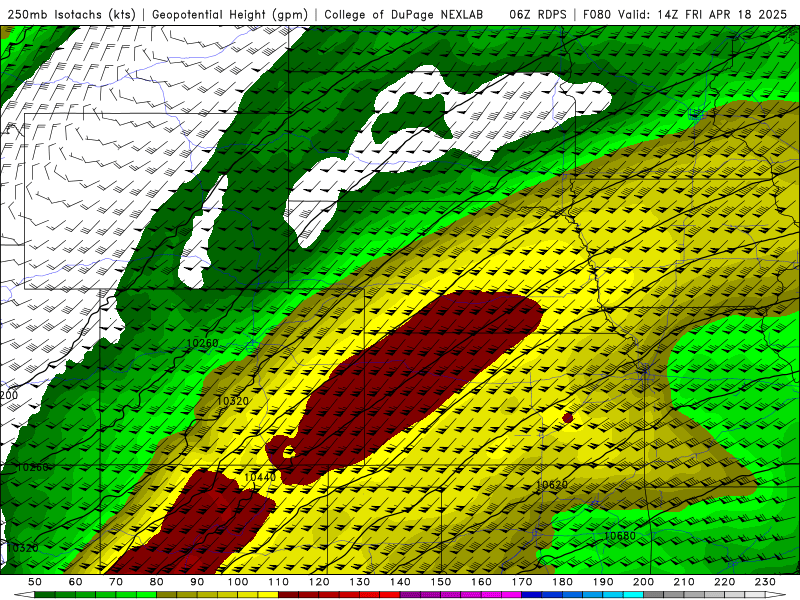Click the 110 label on the color scale

pos(279,582)
